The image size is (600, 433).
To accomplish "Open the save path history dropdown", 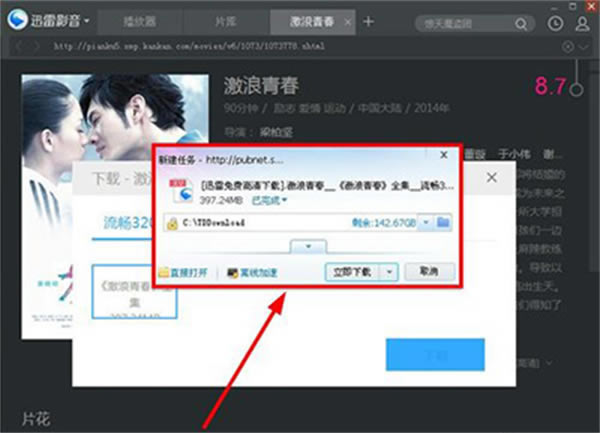I will tap(426, 222).
